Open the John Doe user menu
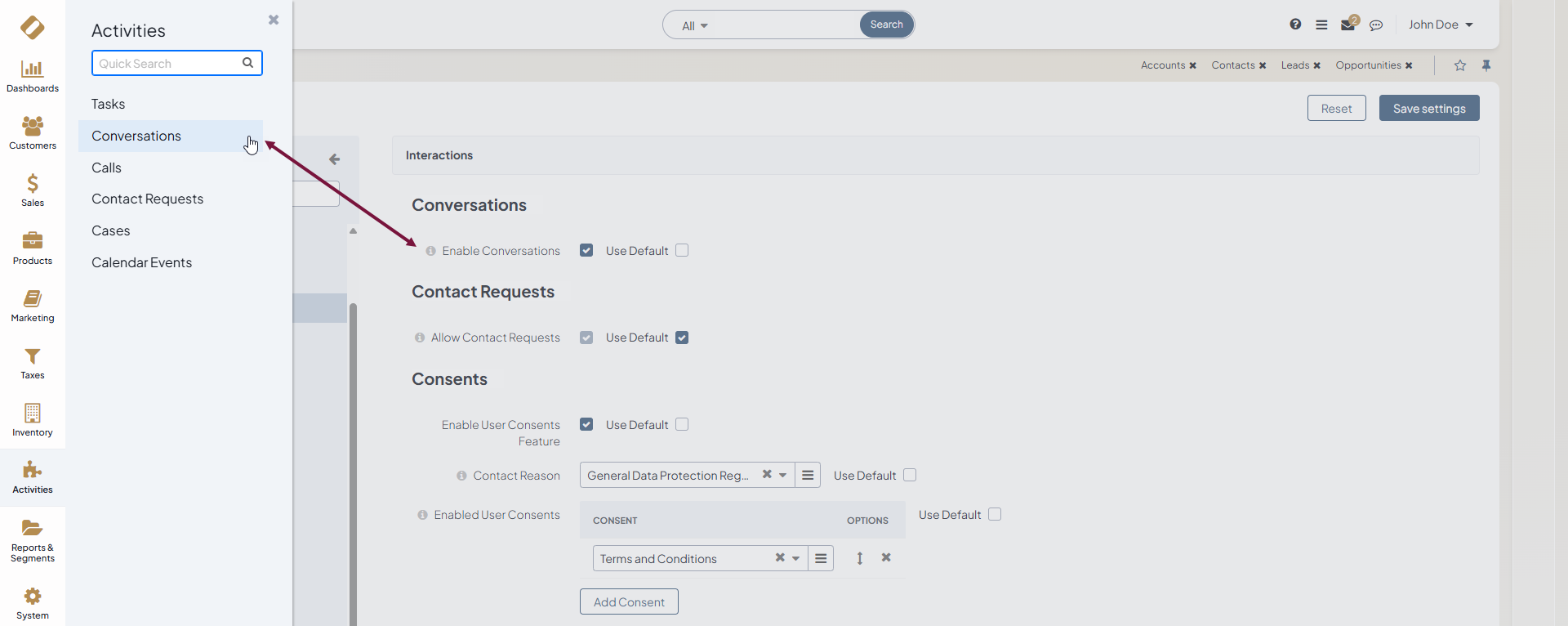 tap(1441, 25)
